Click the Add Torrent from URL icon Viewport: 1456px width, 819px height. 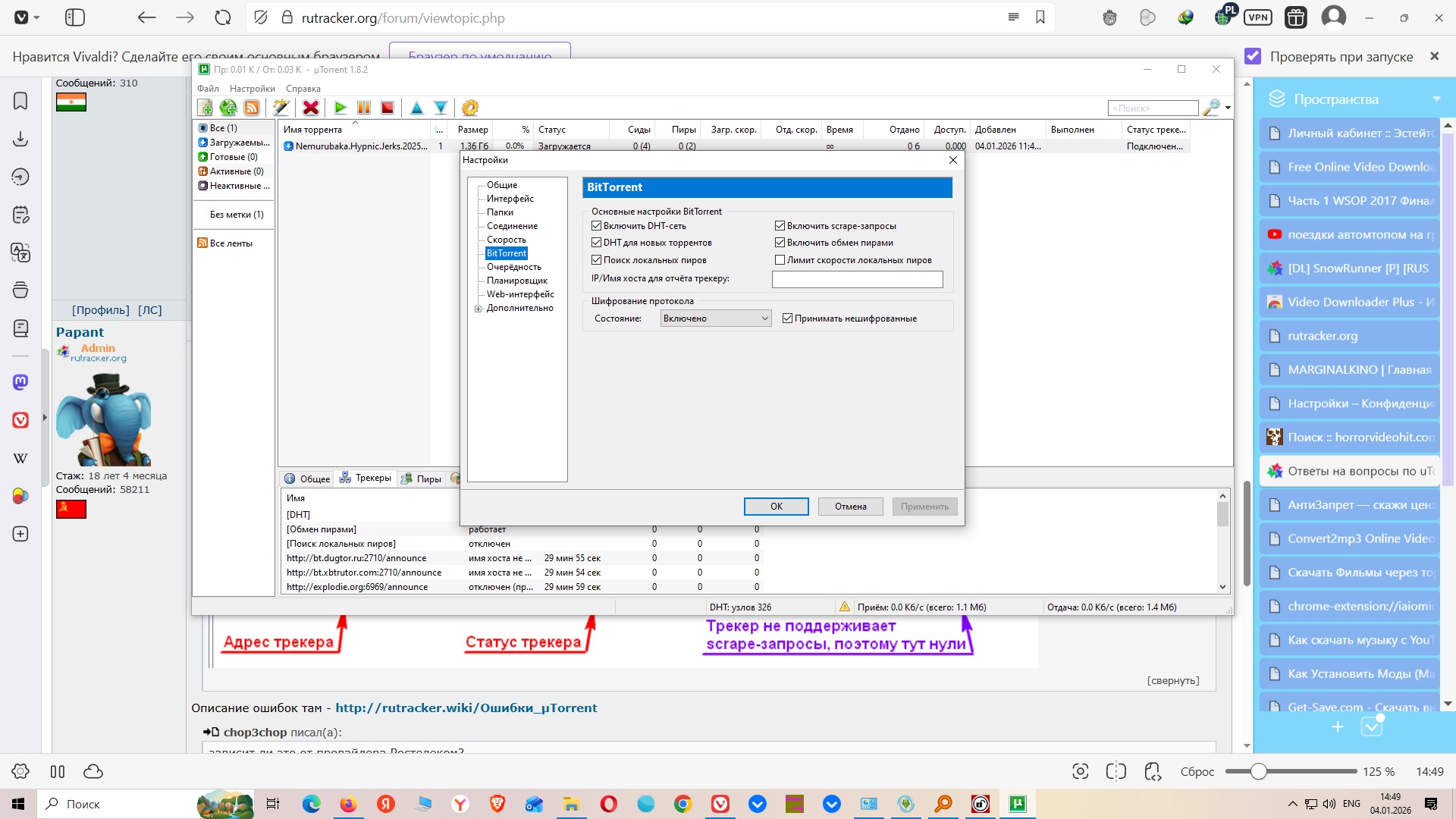pos(228,108)
